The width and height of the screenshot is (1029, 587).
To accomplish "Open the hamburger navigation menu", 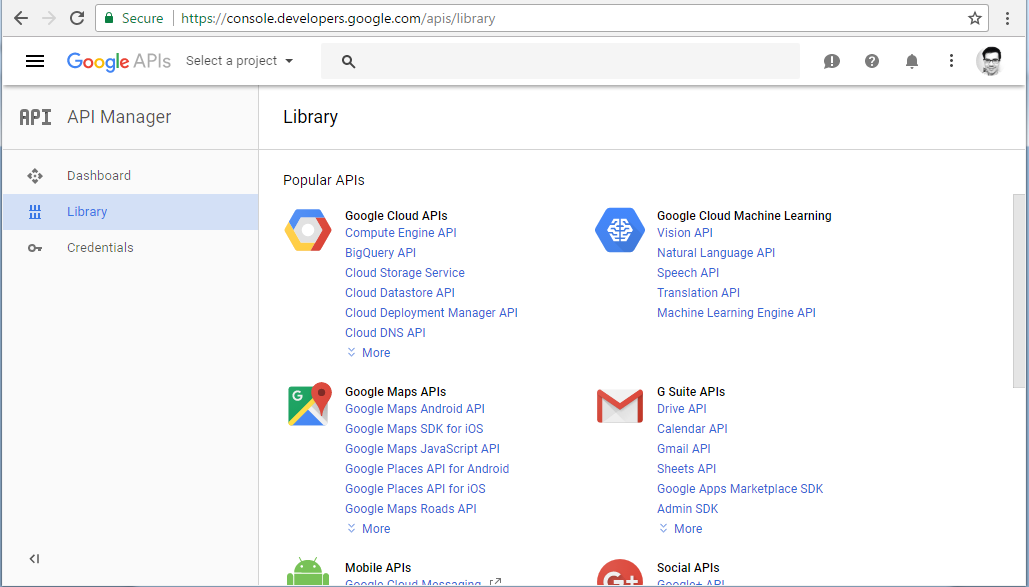I will coord(35,61).
